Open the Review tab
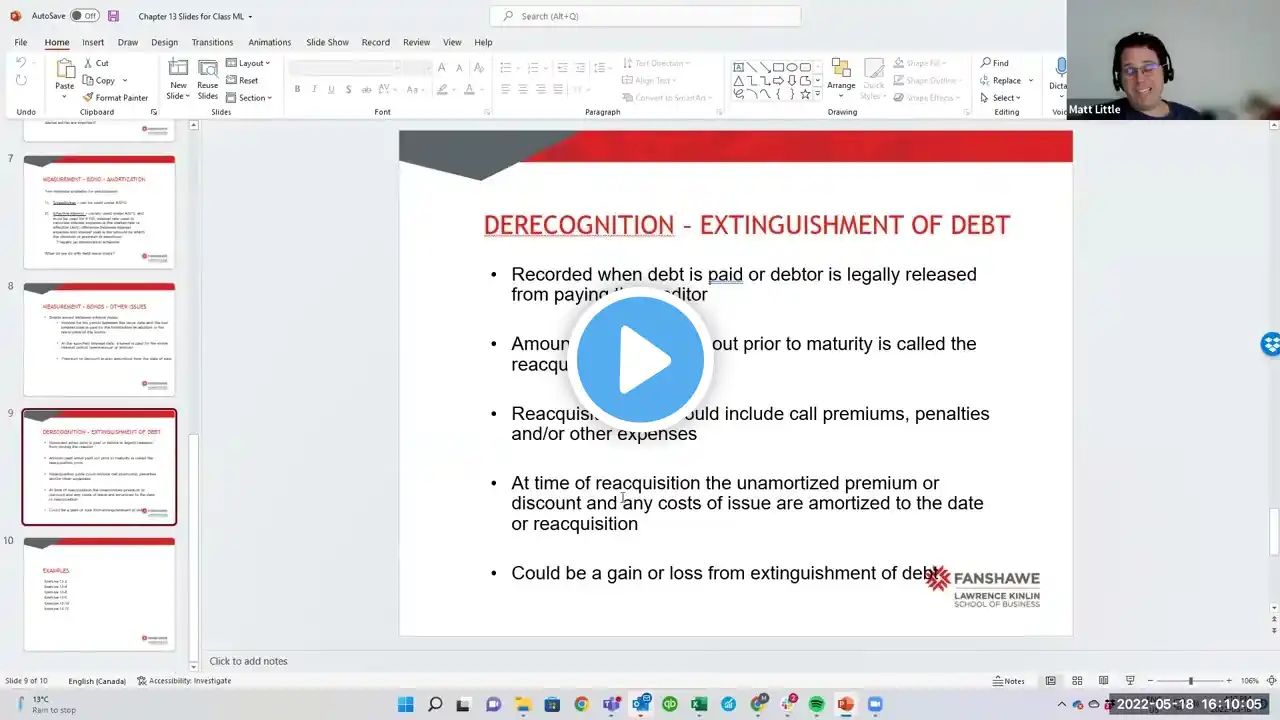 [x=416, y=42]
